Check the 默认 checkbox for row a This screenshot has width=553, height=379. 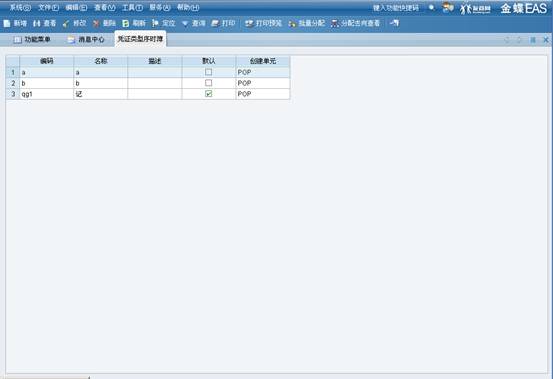coord(208,72)
